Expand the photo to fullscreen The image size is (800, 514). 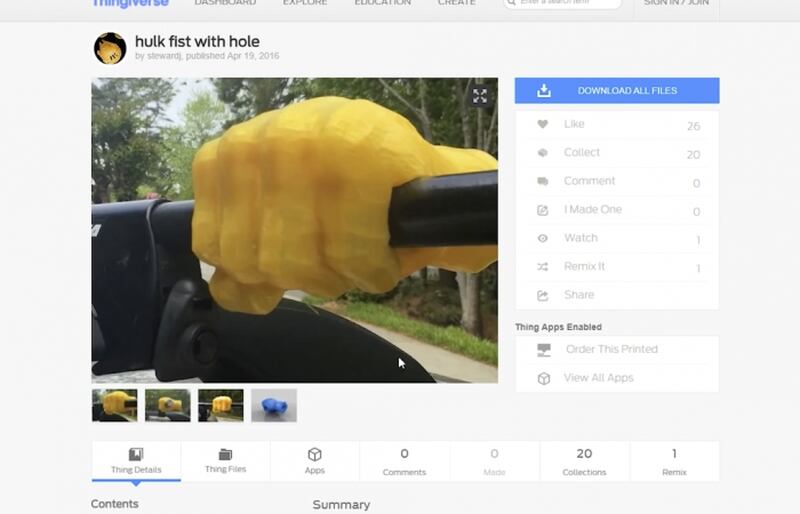coord(480,95)
